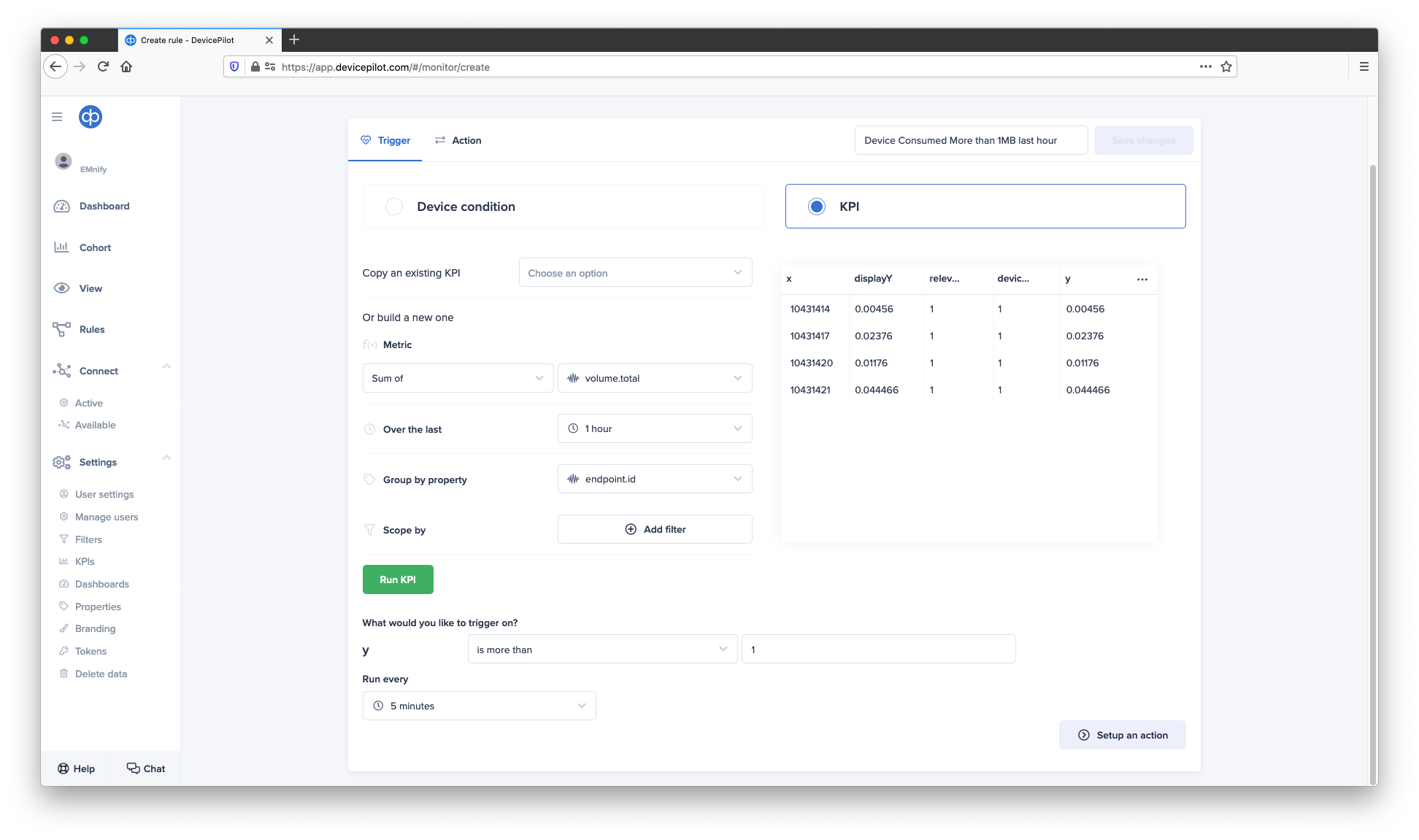Open the is more than condition dropdown
Viewport: 1419px width, 840px height.
[602, 650]
